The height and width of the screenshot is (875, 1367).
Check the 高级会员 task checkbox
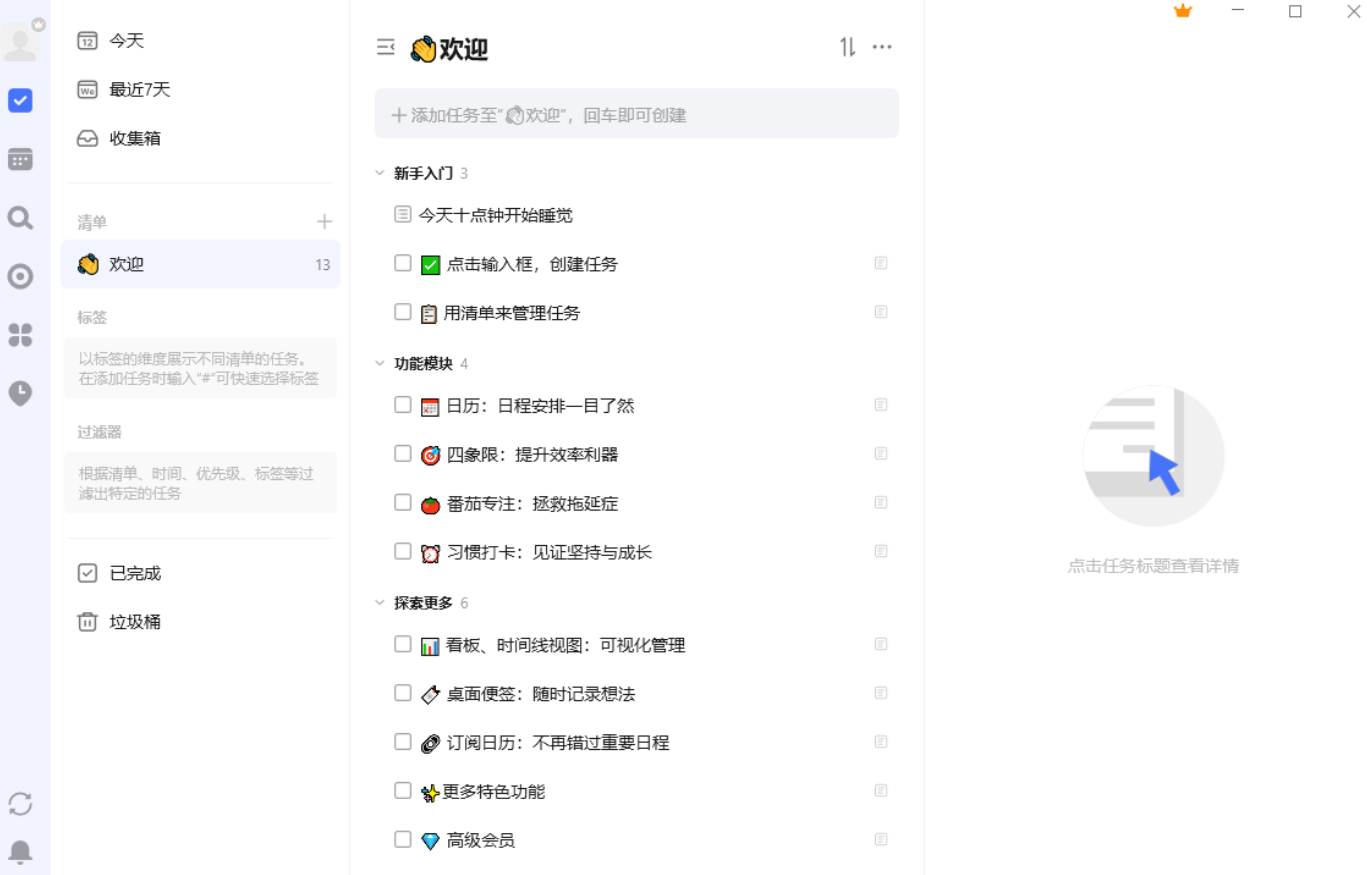pyautogui.click(x=403, y=839)
